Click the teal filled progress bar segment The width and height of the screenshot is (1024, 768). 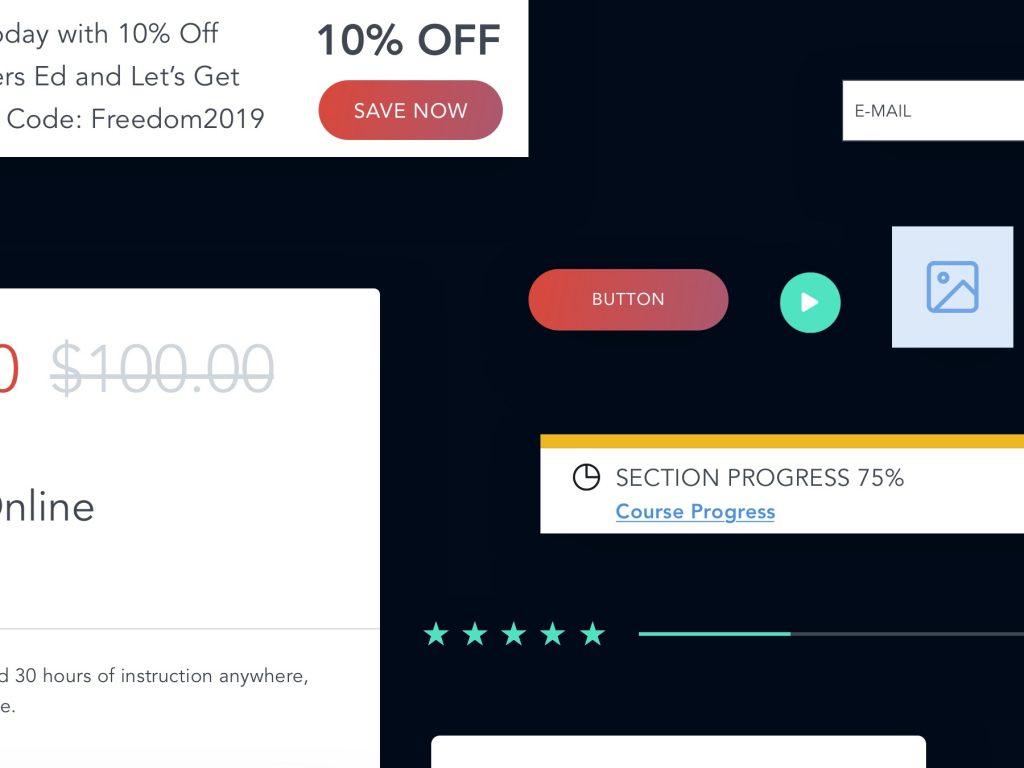point(714,633)
